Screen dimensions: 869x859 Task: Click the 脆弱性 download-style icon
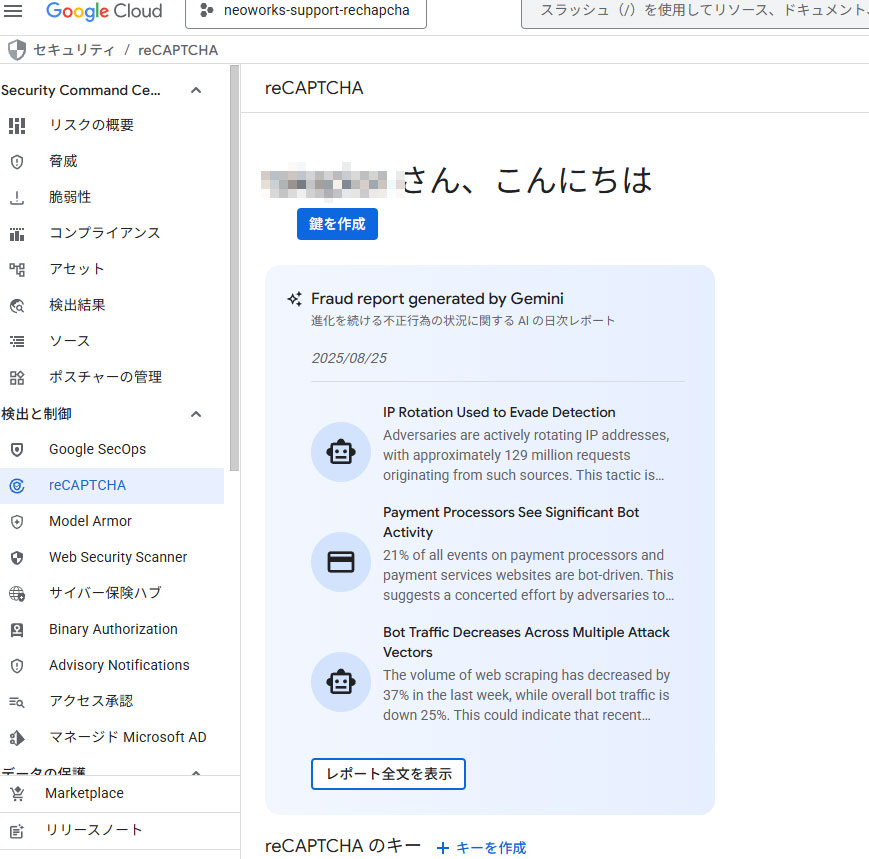(x=17, y=198)
